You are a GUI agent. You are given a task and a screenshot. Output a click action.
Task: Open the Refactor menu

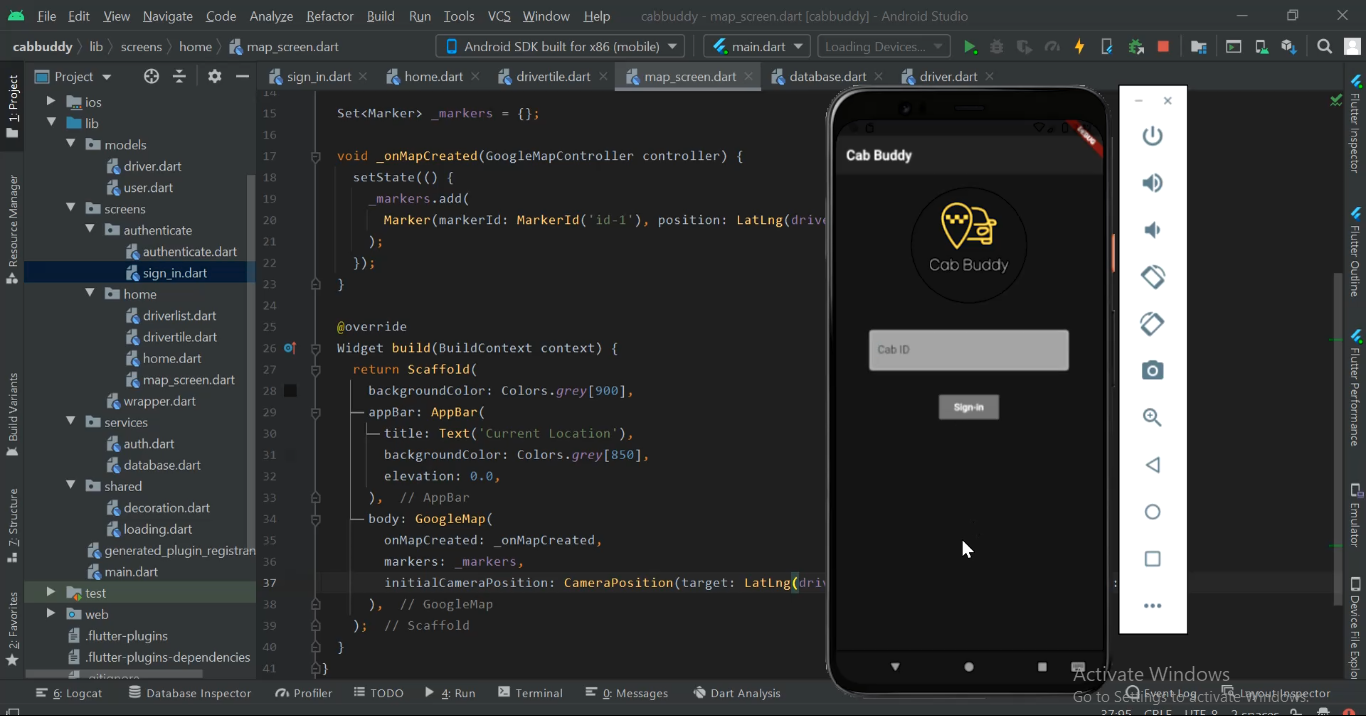330,16
